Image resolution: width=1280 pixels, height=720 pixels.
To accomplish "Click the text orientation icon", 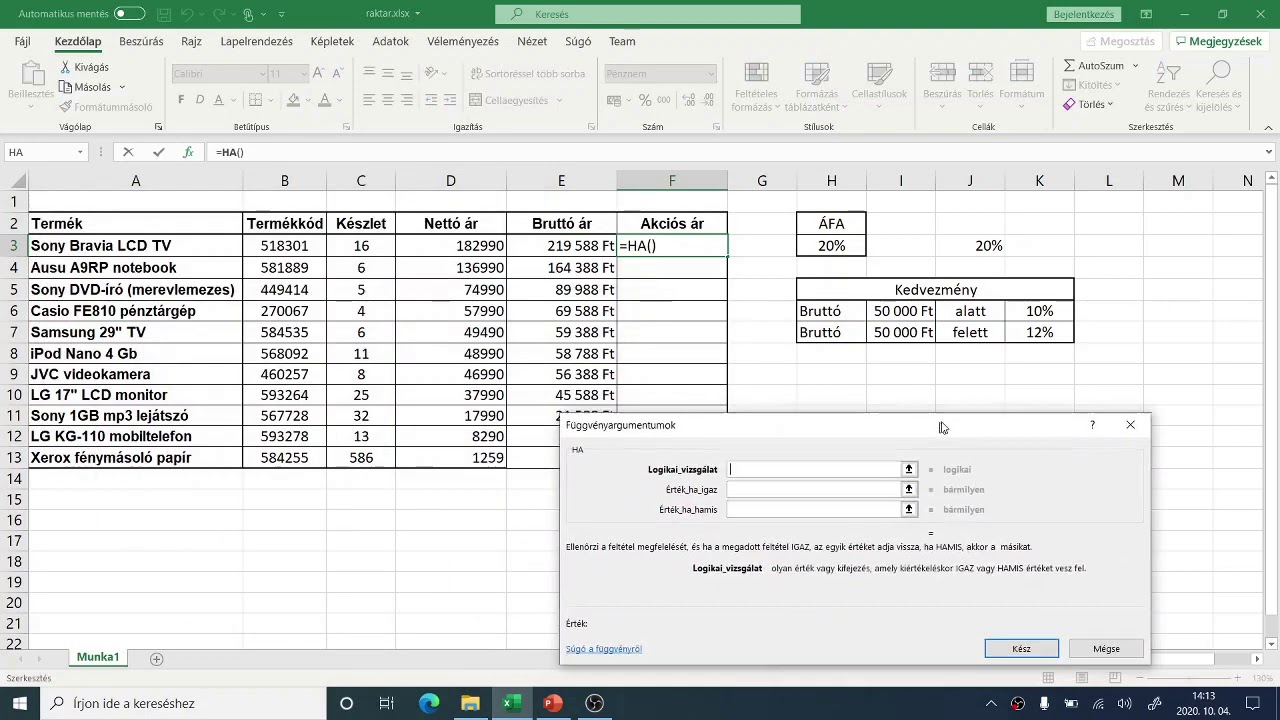I will point(432,73).
